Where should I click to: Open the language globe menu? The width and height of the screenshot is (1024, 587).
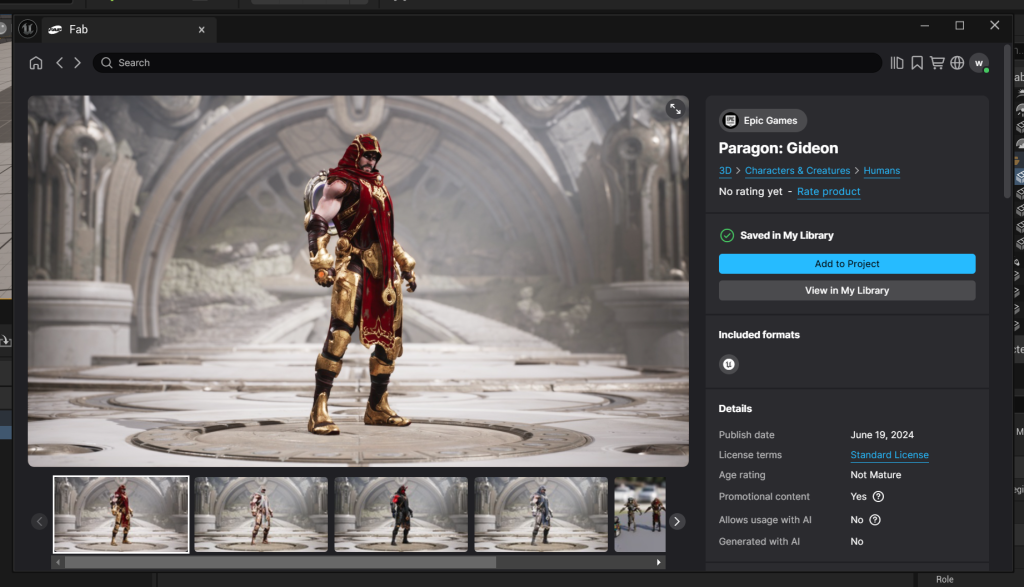(x=957, y=63)
